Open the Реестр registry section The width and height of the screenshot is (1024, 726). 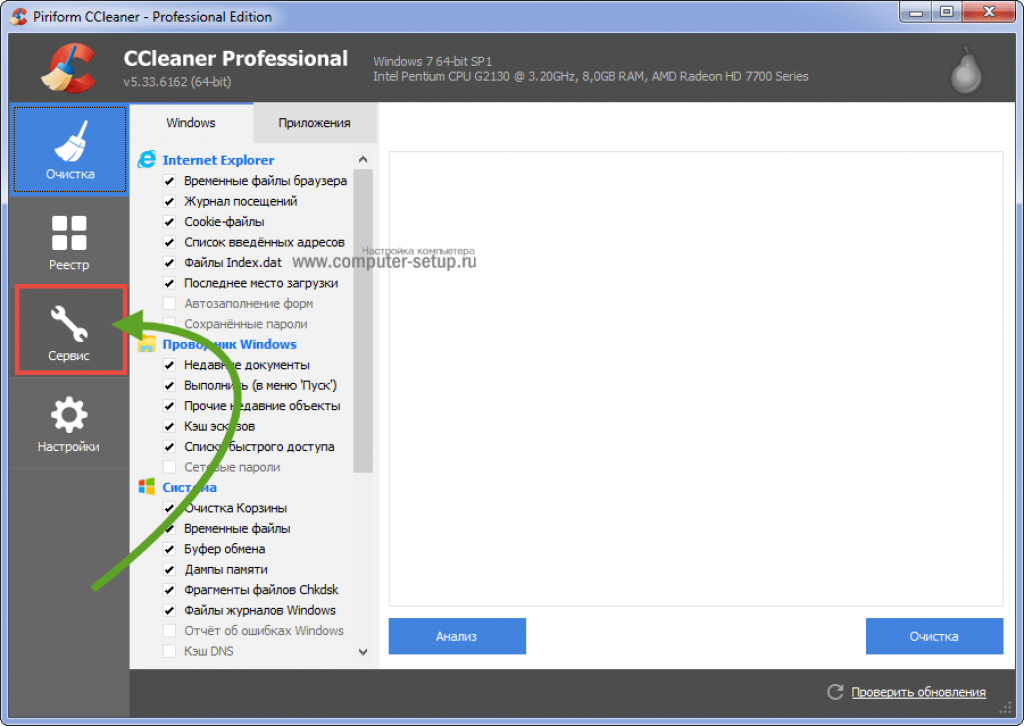coord(69,242)
